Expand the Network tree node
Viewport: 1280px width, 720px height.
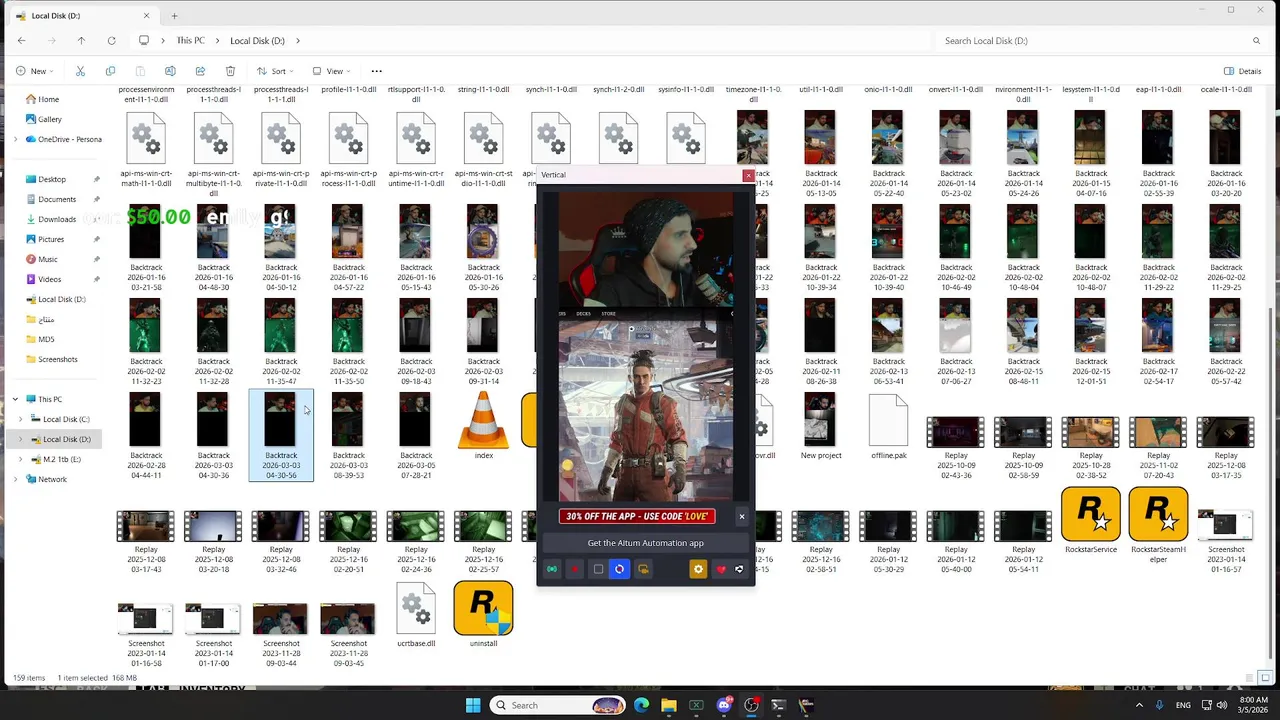(15, 479)
